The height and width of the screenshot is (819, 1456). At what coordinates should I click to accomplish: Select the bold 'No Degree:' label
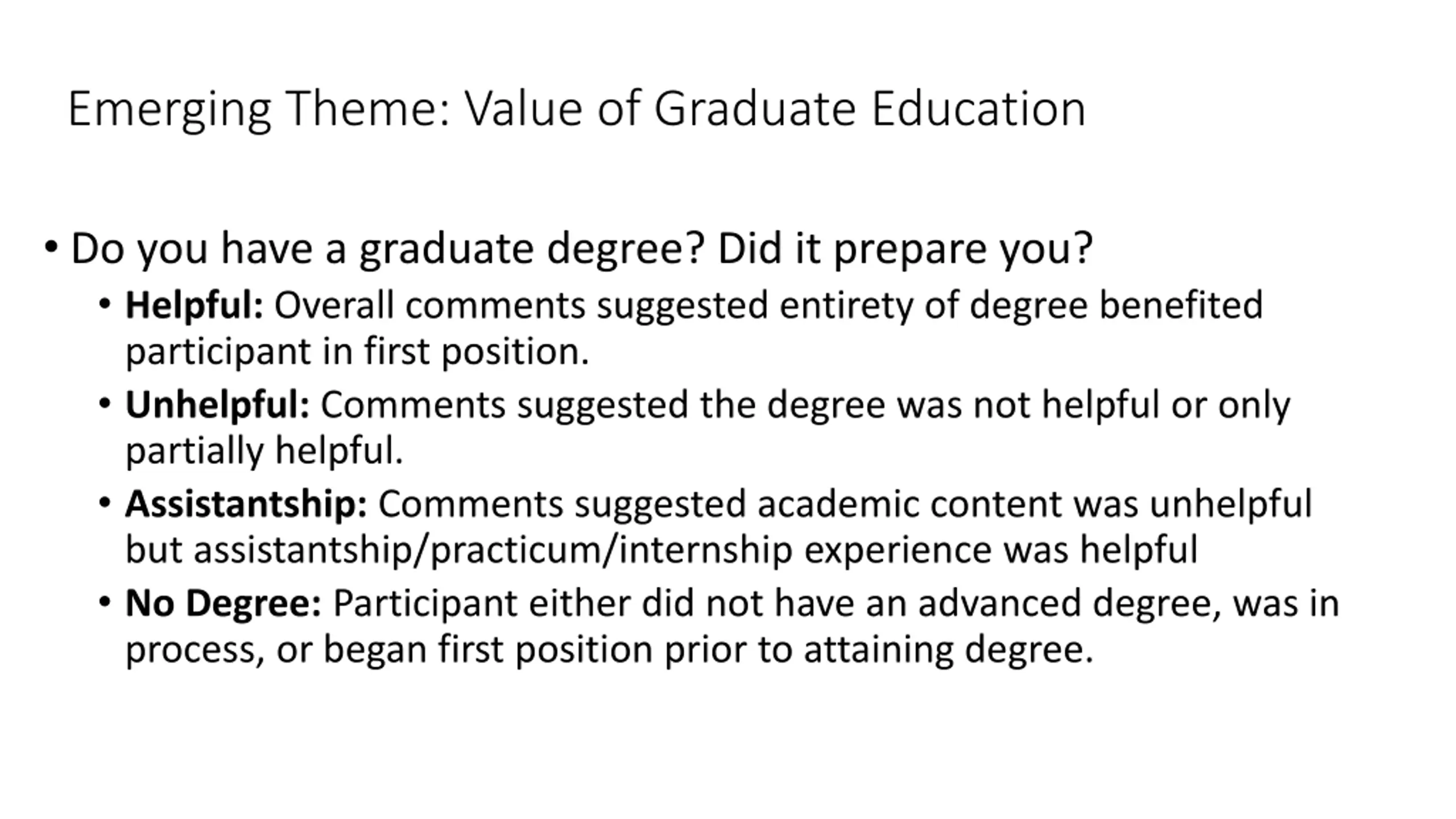click(223, 603)
